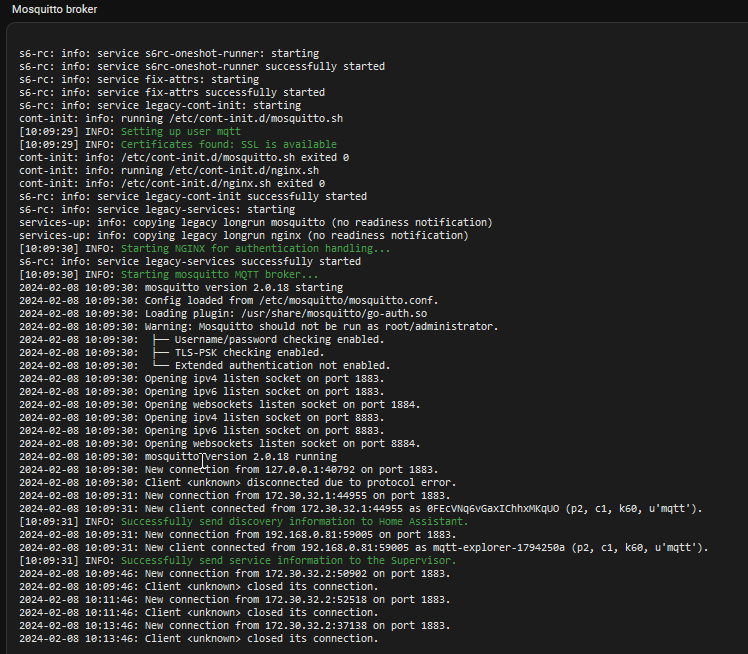The image size is (748, 654).
Task: Click the go-auth.so plugin path
Action: click(x=334, y=313)
